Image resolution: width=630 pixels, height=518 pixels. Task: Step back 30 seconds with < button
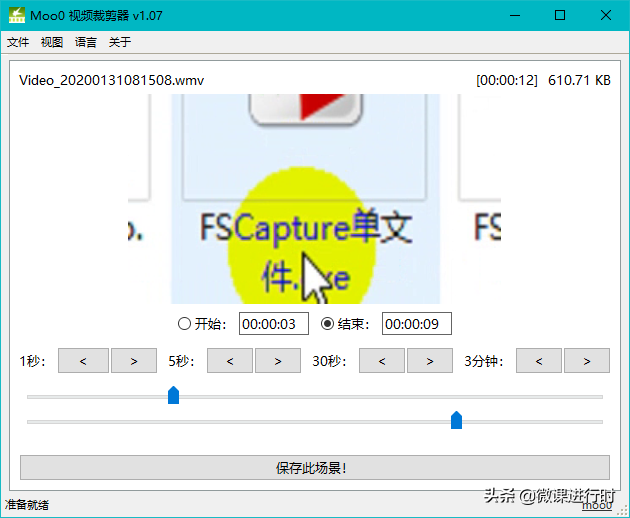click(x=382, y=361)
